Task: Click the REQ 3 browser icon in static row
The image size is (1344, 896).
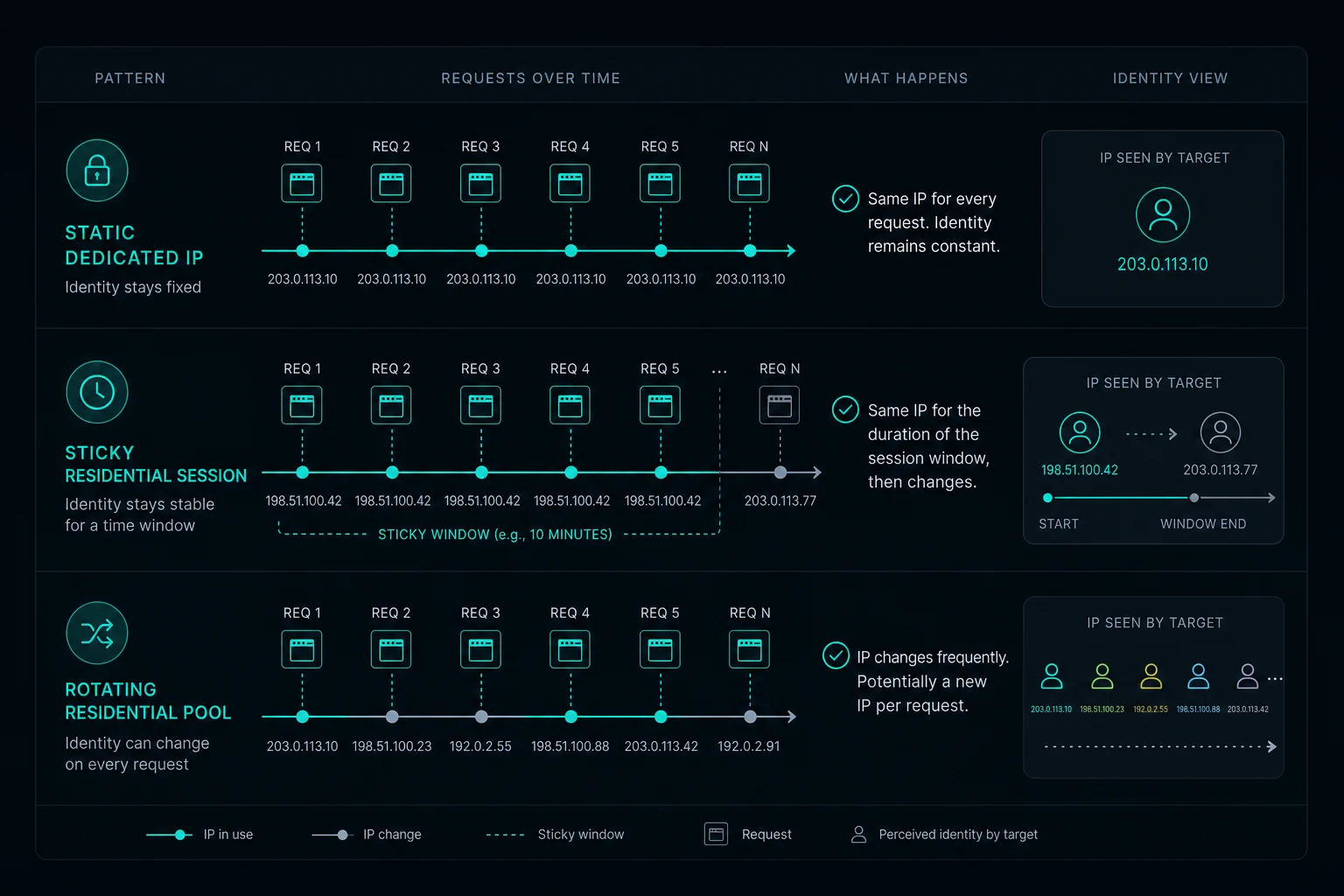Action: point(481,184)
